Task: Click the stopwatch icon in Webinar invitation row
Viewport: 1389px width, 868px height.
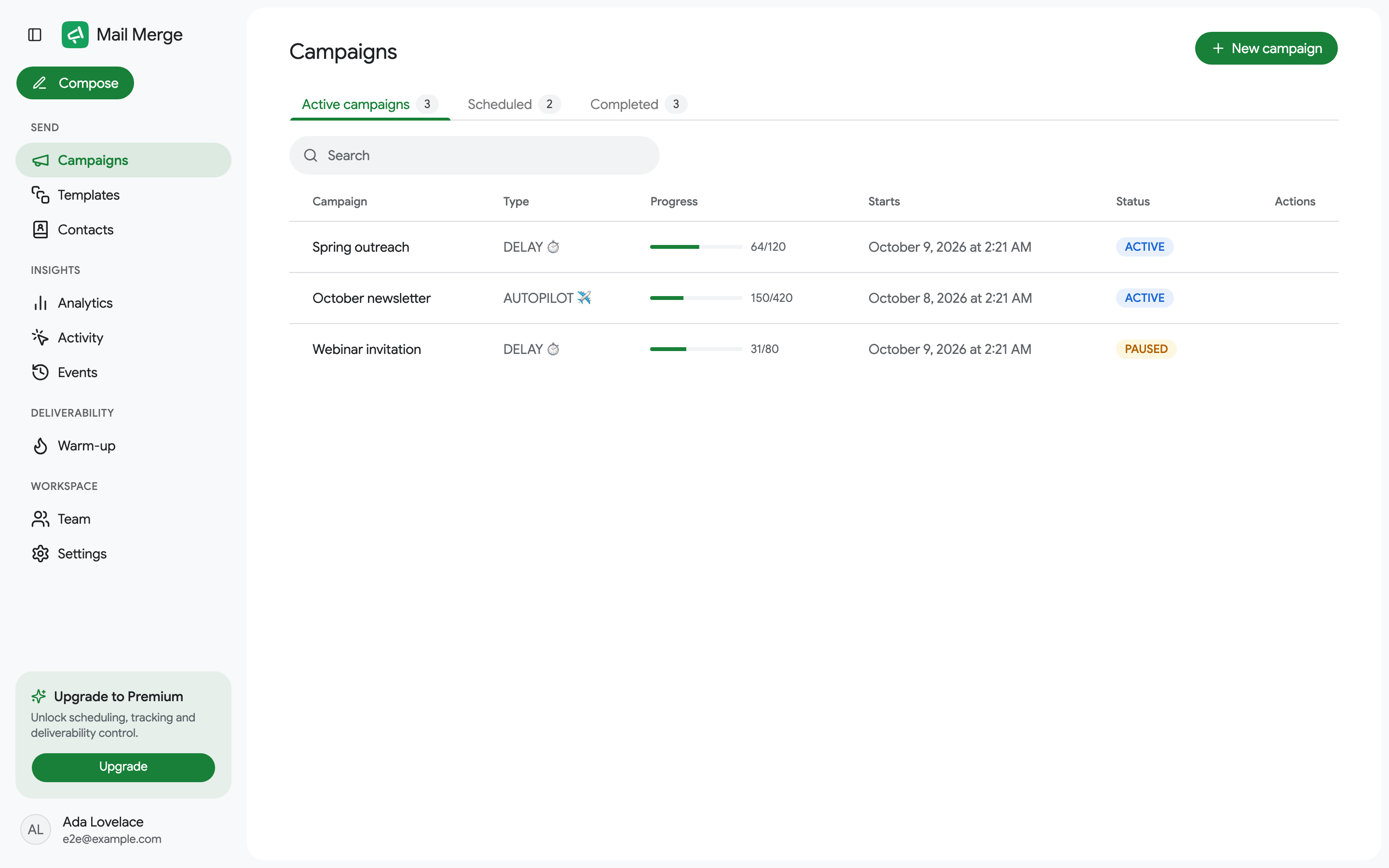Action: tap(553, 349)
